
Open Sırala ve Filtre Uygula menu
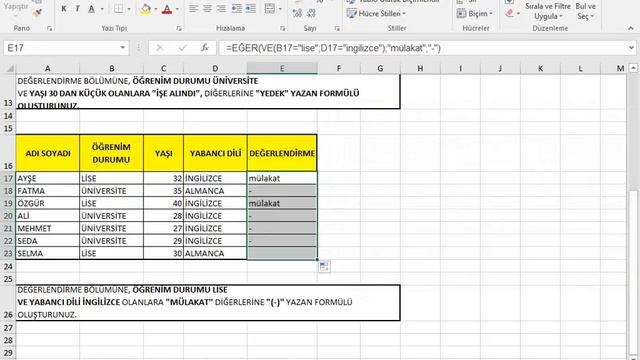[548, 11]
